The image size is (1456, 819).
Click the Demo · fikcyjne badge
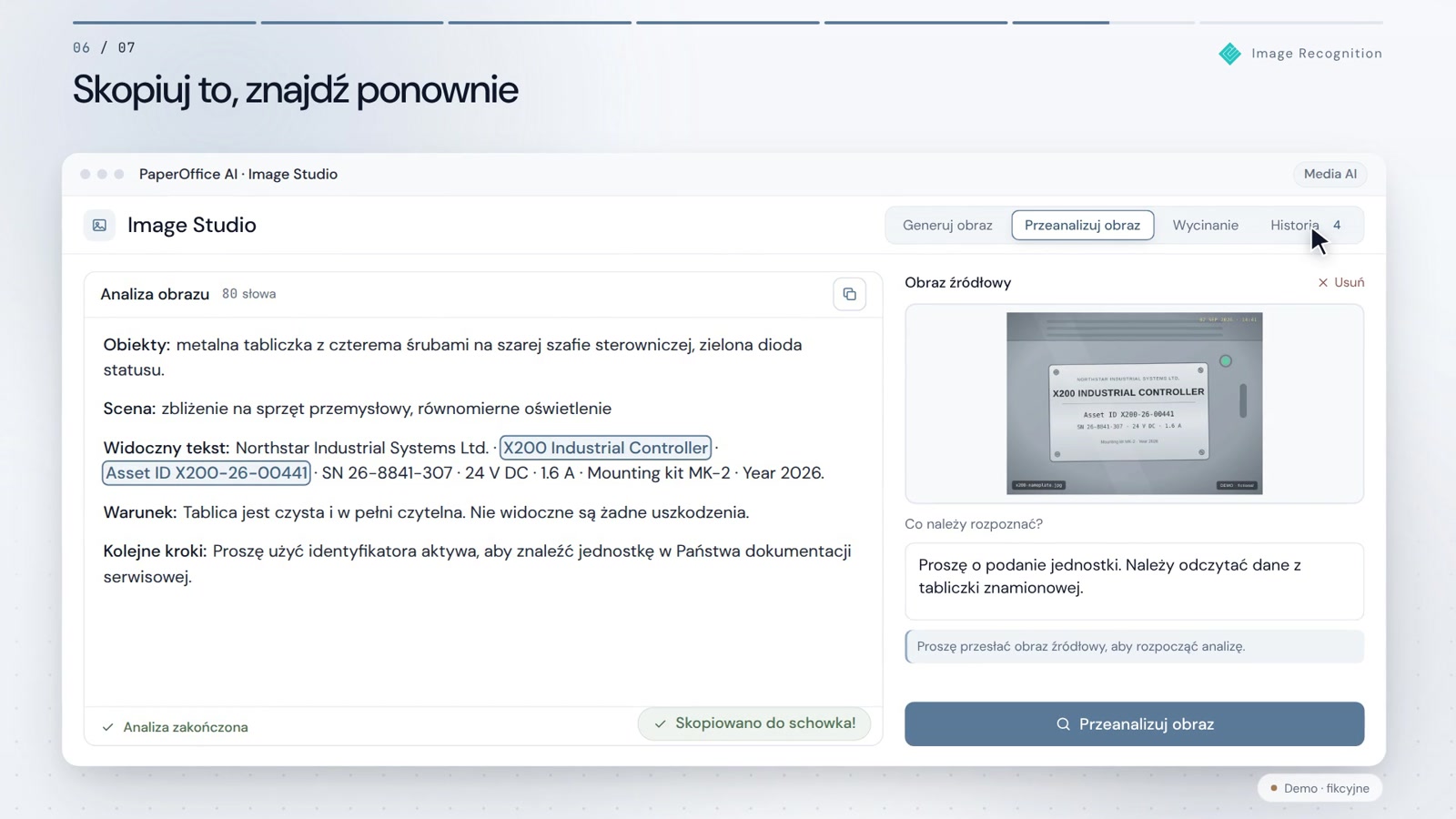(x=1319, y=788)
